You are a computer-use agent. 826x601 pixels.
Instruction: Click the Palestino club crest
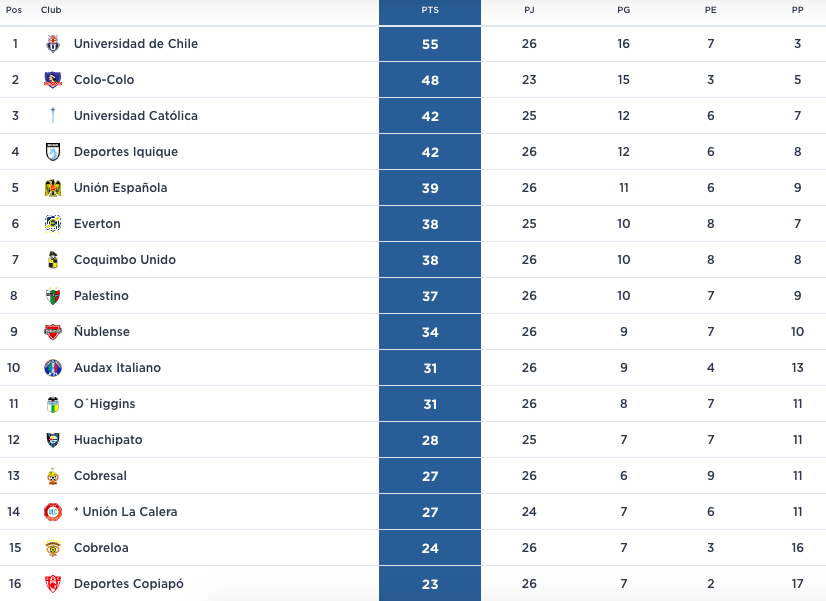coord(53,296)
